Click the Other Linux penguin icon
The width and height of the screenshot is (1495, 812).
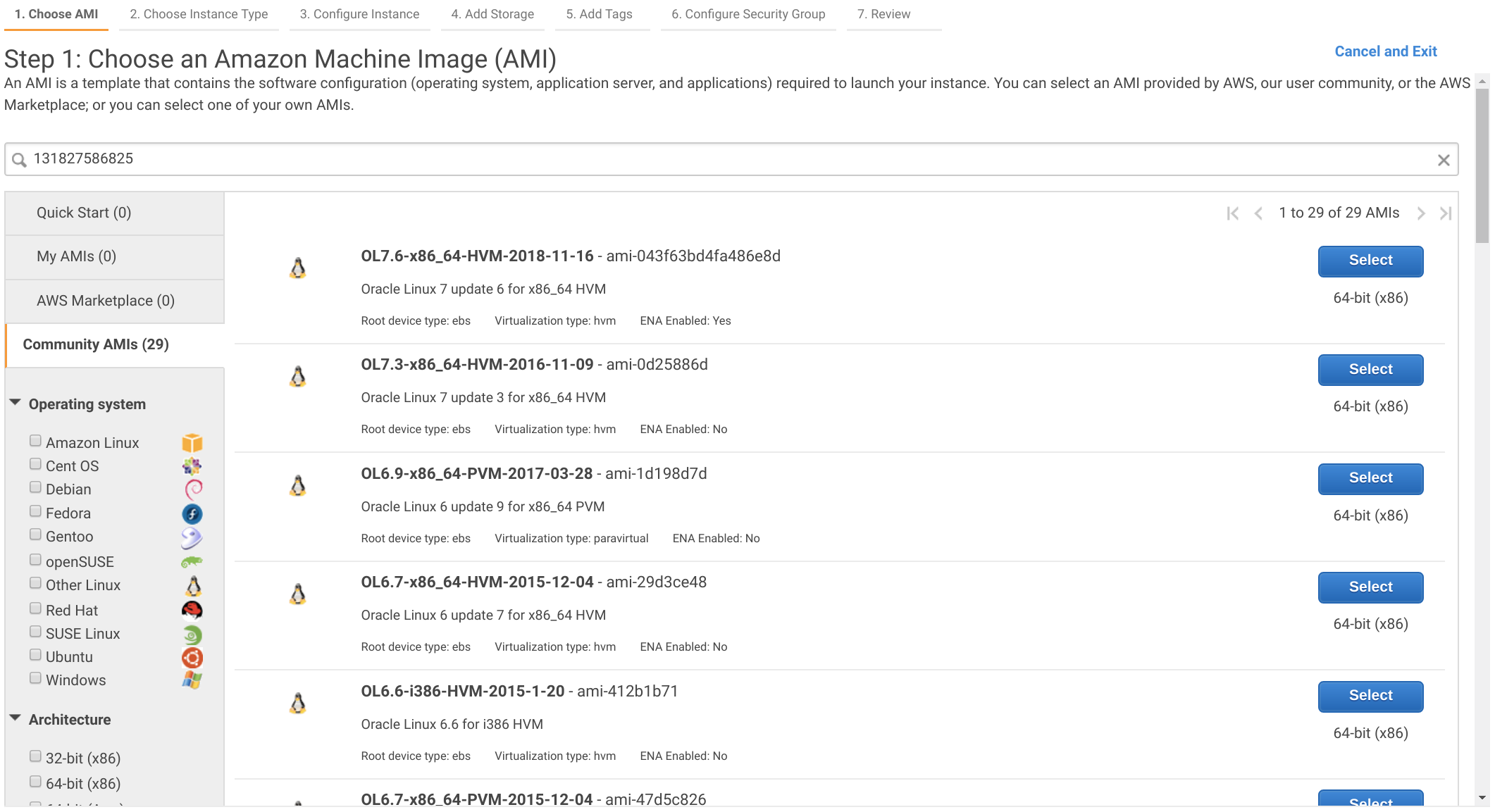coord(193,586)
